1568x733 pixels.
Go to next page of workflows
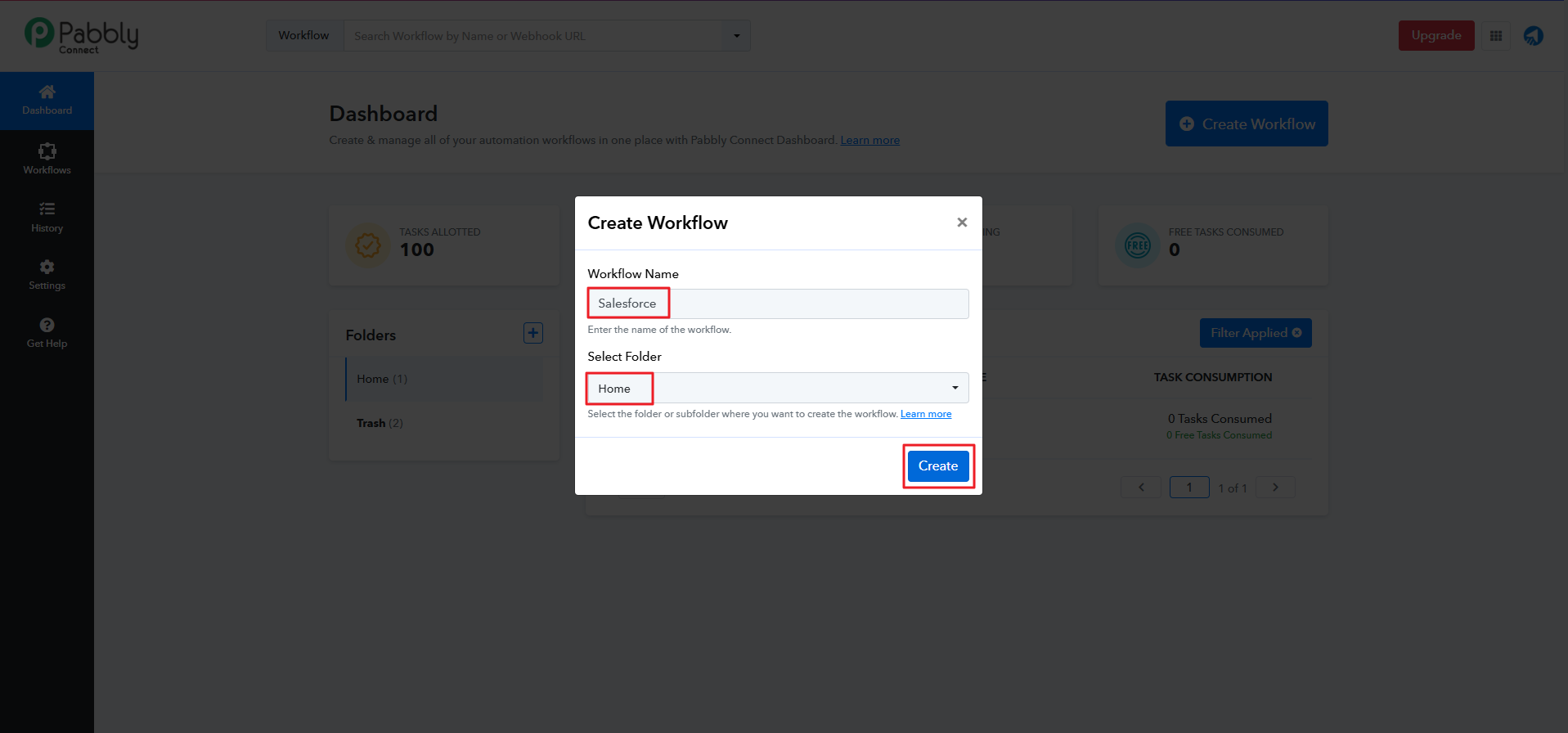coord(1275,488)
